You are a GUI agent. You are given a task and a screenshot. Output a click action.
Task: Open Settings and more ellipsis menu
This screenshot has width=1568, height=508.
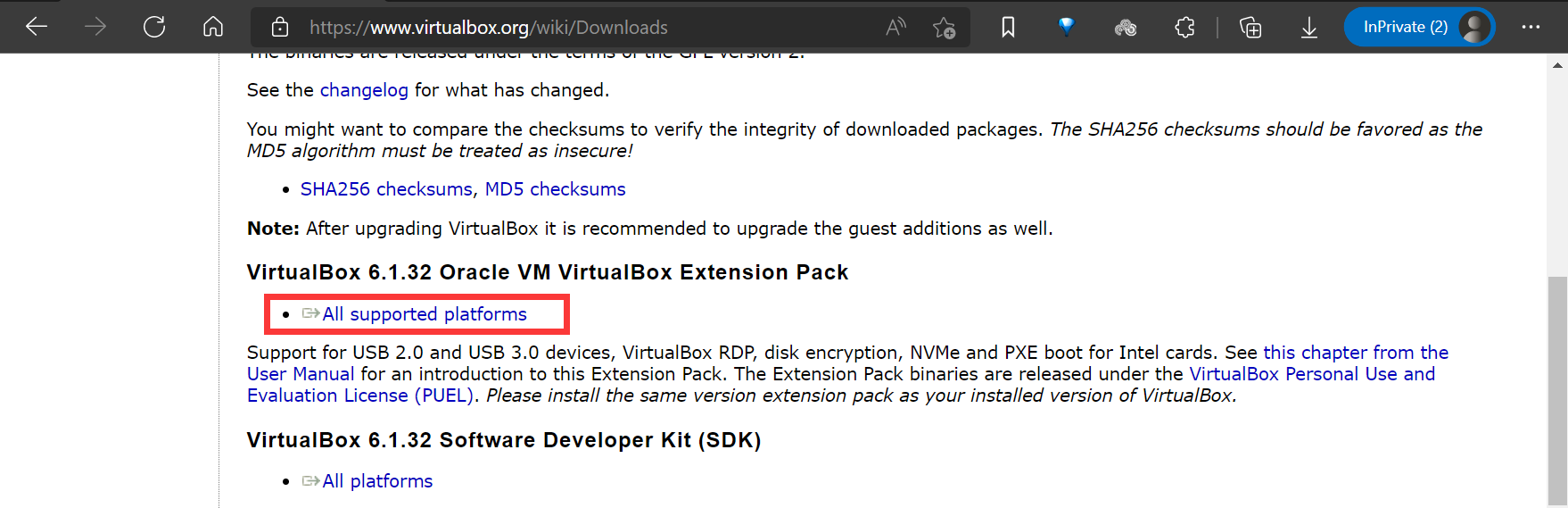click(1531, 27)
